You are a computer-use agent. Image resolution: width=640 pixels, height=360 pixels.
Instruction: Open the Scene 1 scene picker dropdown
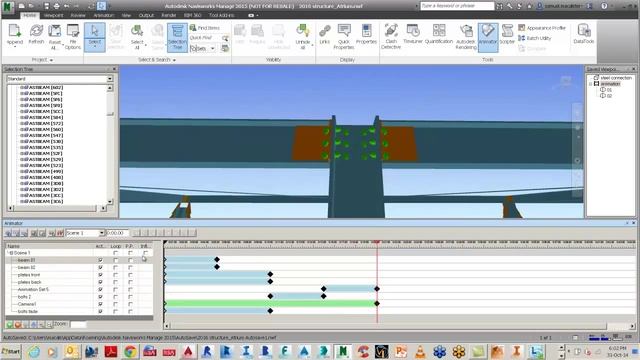[102, 233]
